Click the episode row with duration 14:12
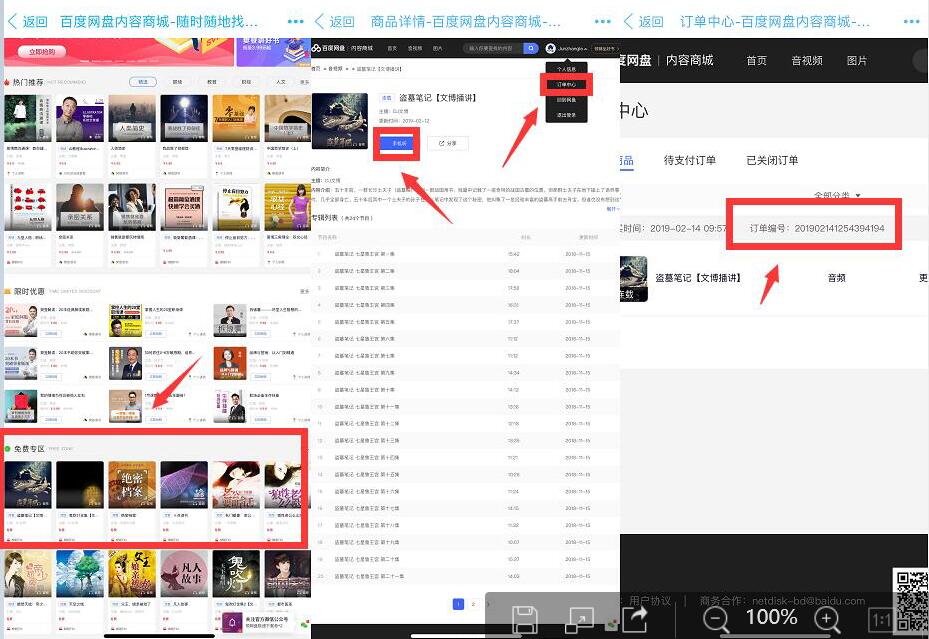The width and height of the screenshot is (929, 639). 465,390
